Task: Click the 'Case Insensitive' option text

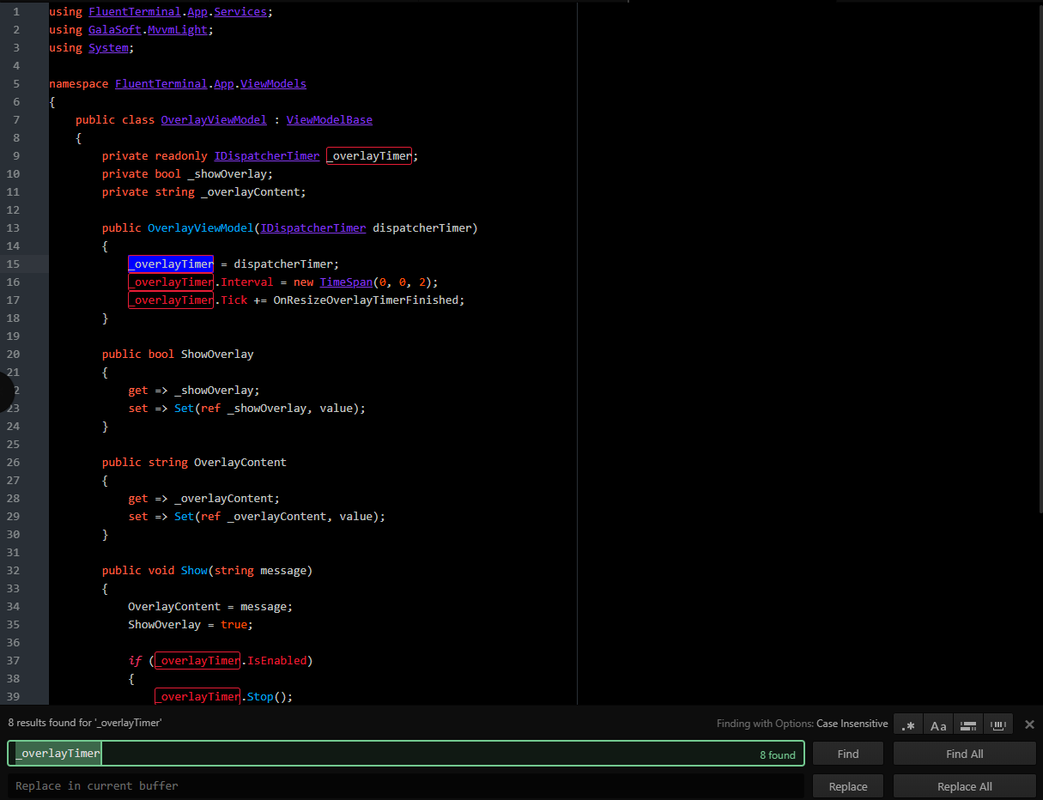Action: point(851,723)
